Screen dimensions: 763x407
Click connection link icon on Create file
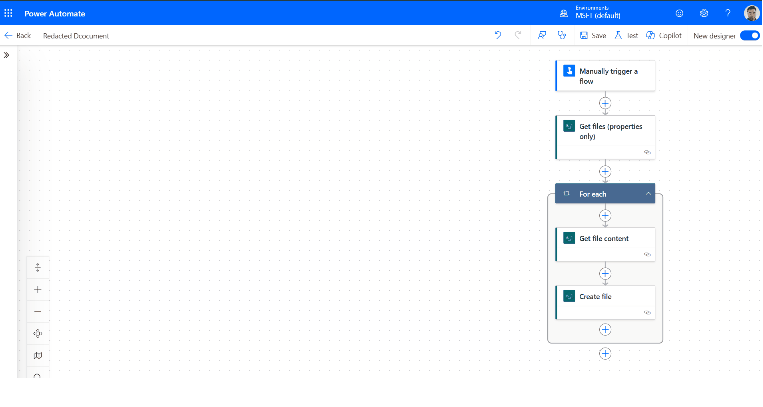point(647,313)
